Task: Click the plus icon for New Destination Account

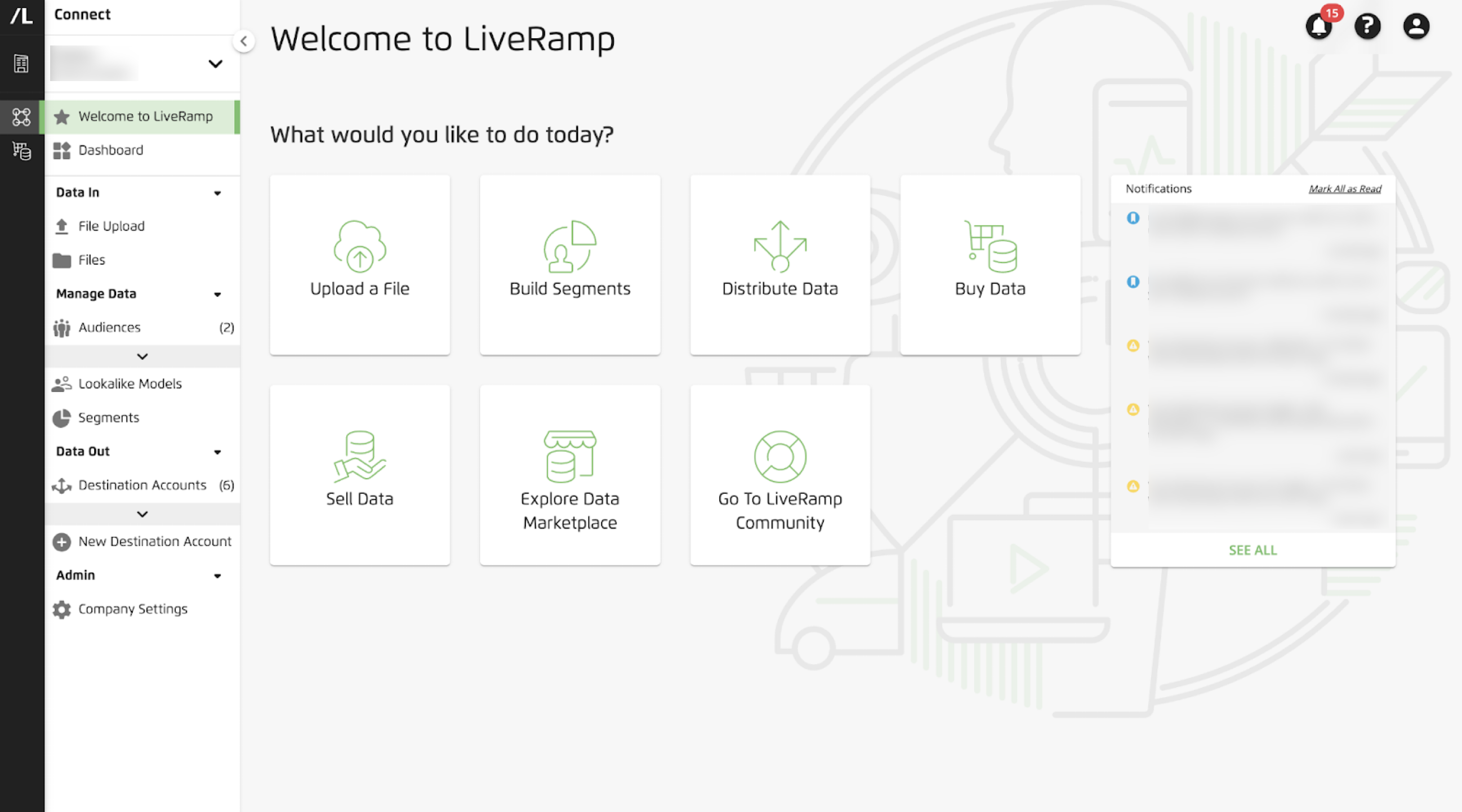Action: pyautogui.click(x=61, y=542)
